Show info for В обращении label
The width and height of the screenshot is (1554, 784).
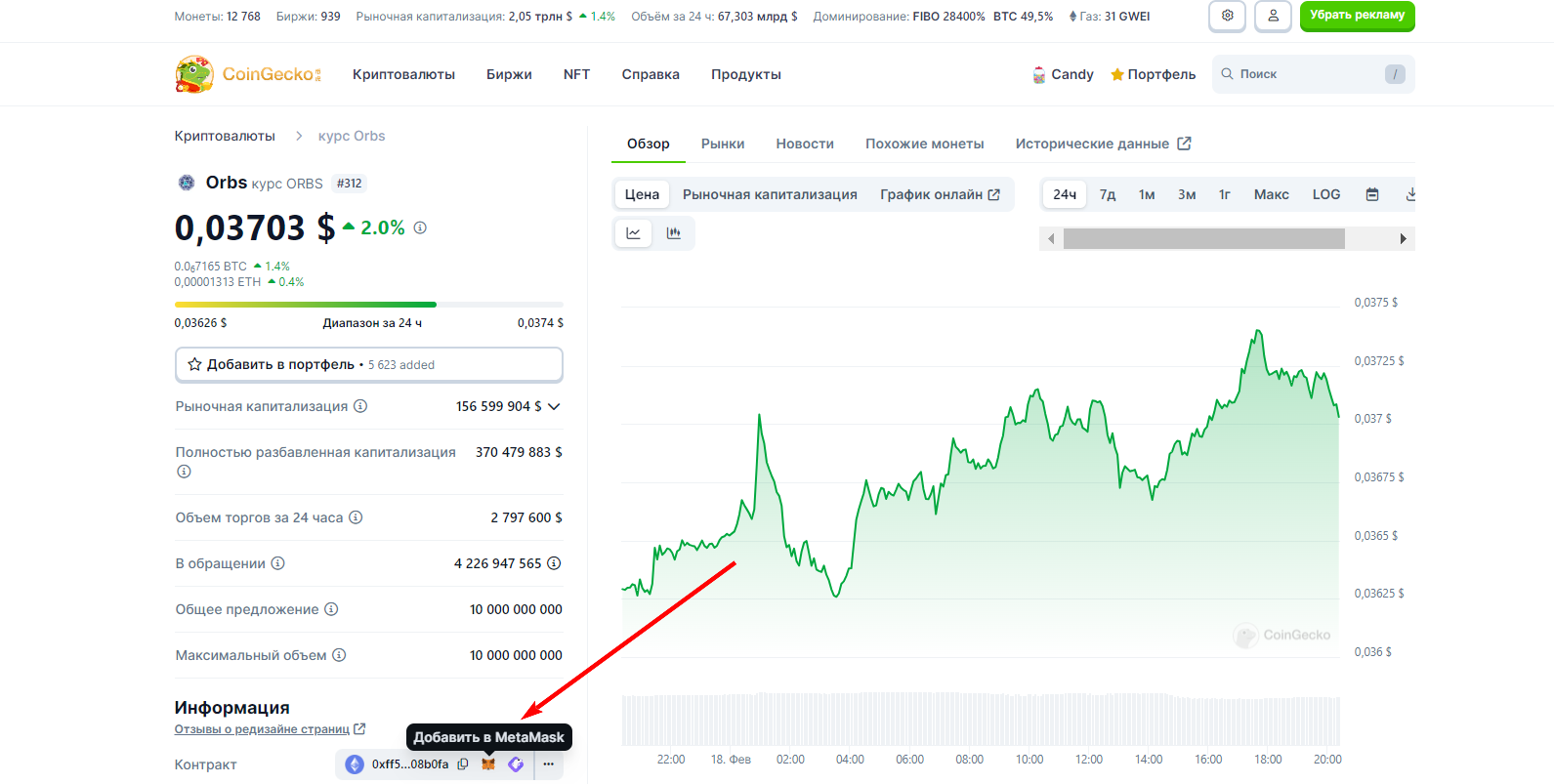point(277,563)
